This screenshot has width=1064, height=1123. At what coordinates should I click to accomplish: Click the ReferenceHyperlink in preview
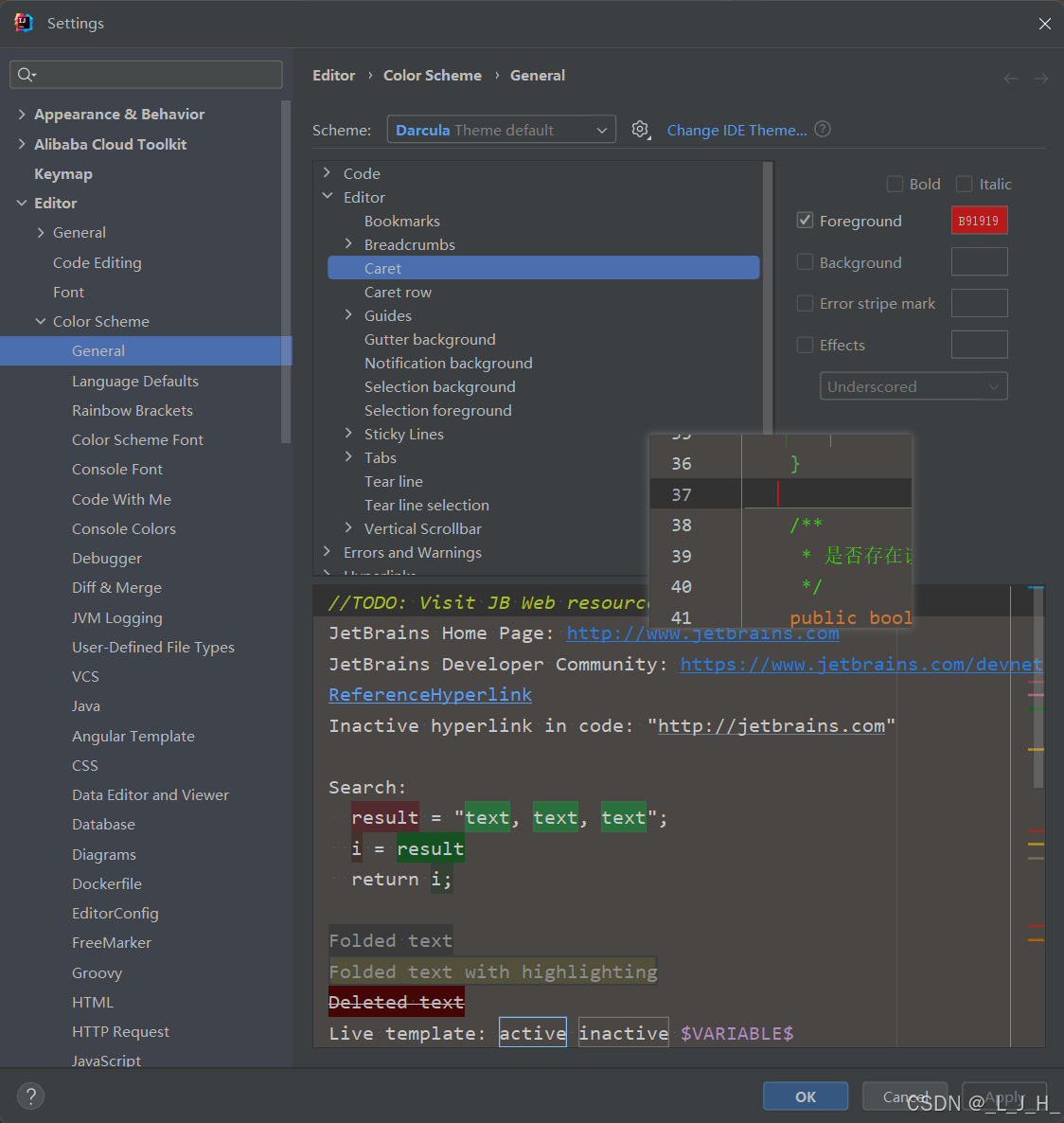point(431,695)
